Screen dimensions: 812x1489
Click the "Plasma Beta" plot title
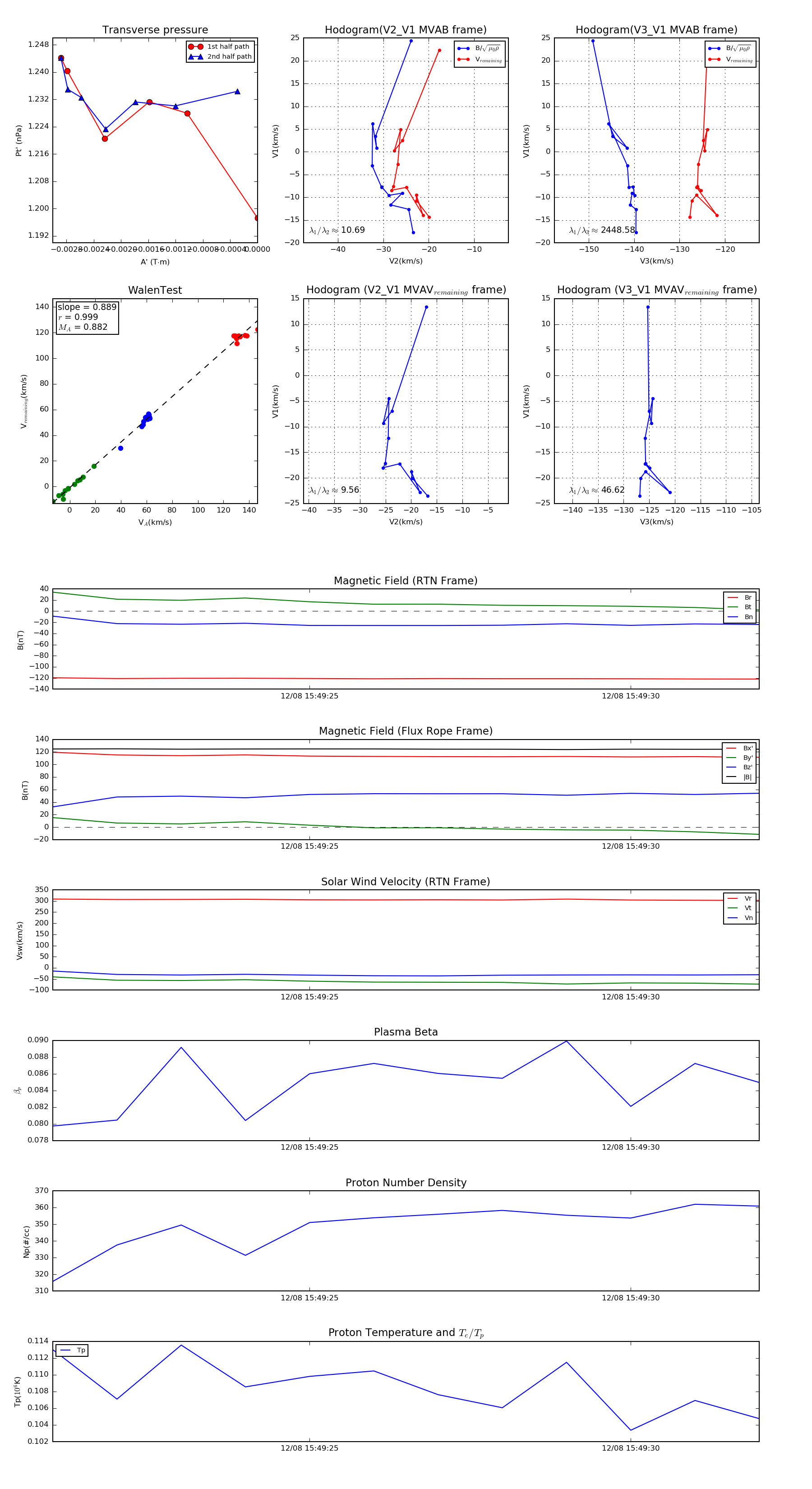pos(406,1032)
